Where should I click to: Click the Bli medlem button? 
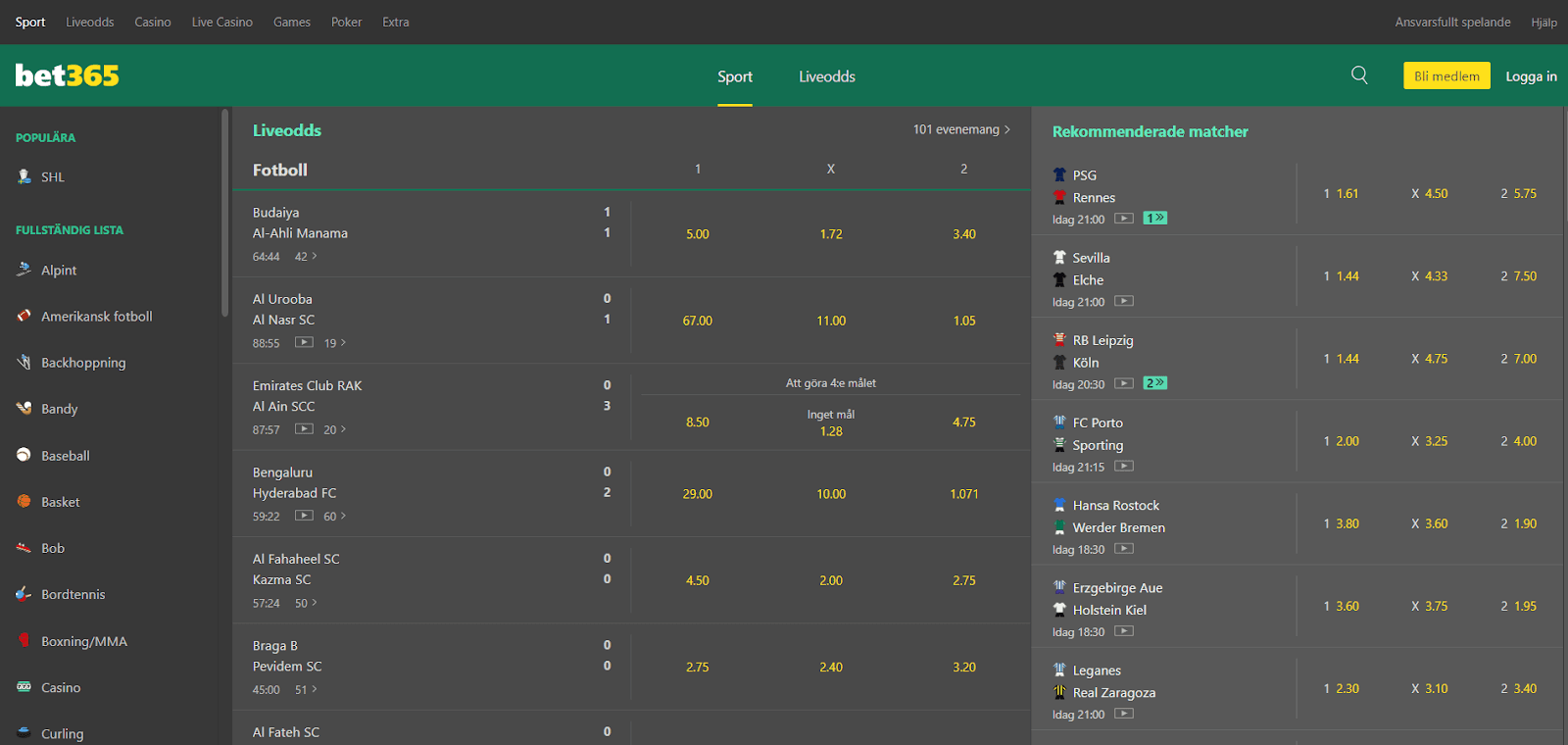point(1446,76)
